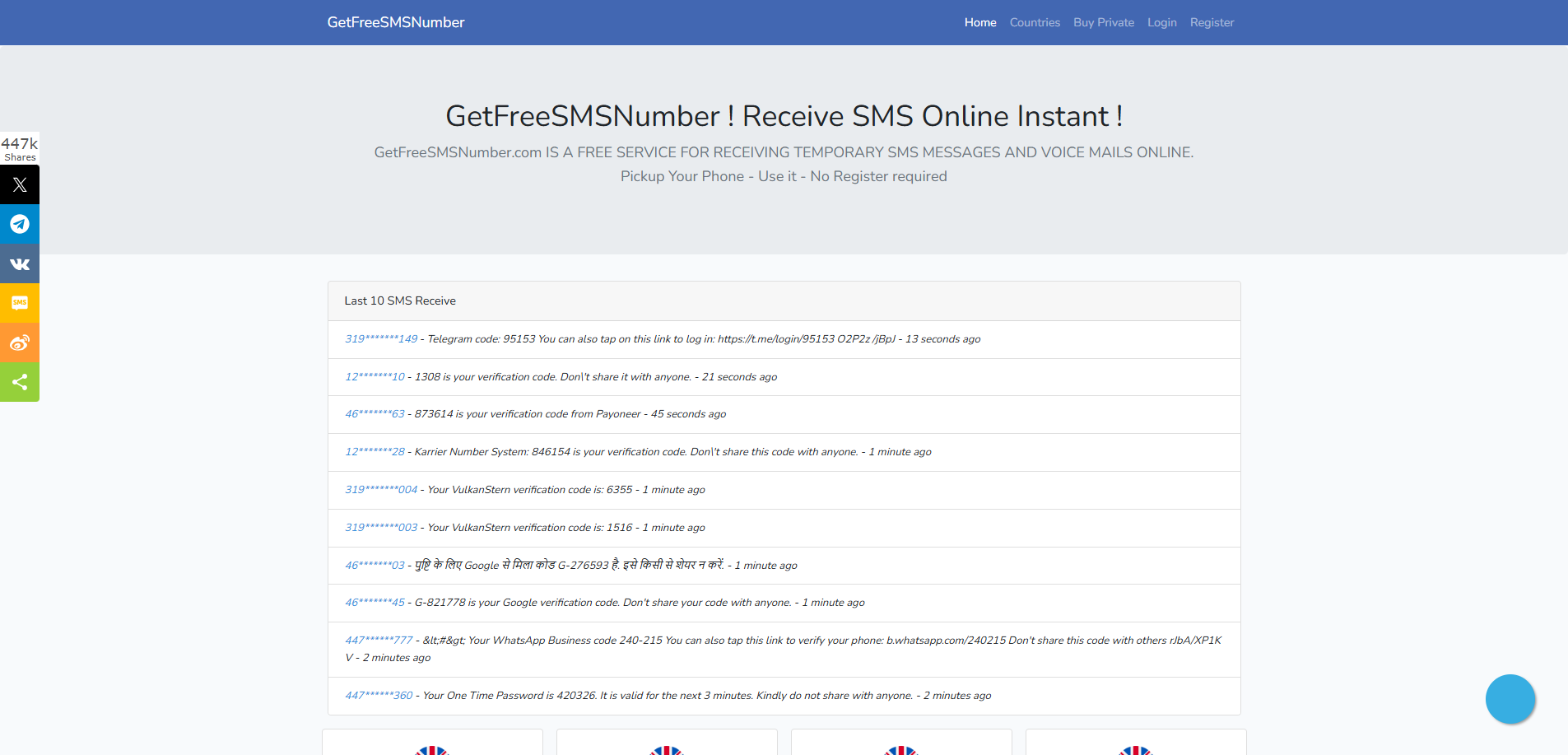The image size is (1568, 755).
Task: Share the page on VK
Action: tap(19, 263)
